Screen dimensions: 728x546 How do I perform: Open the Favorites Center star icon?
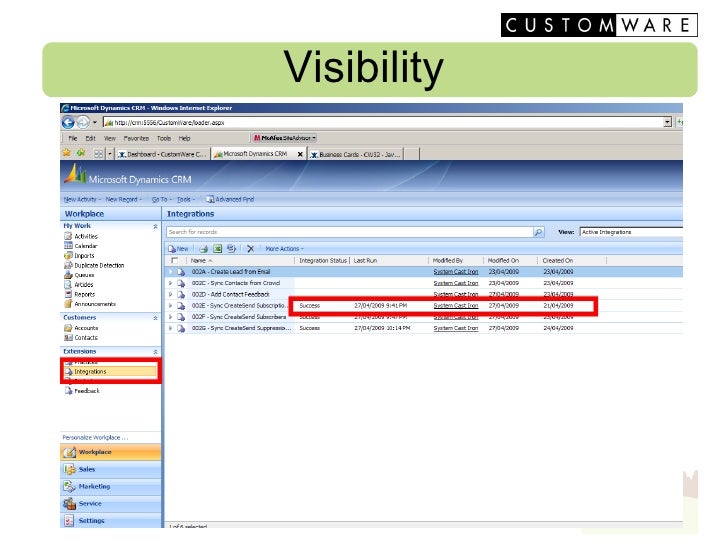point(67,153)
